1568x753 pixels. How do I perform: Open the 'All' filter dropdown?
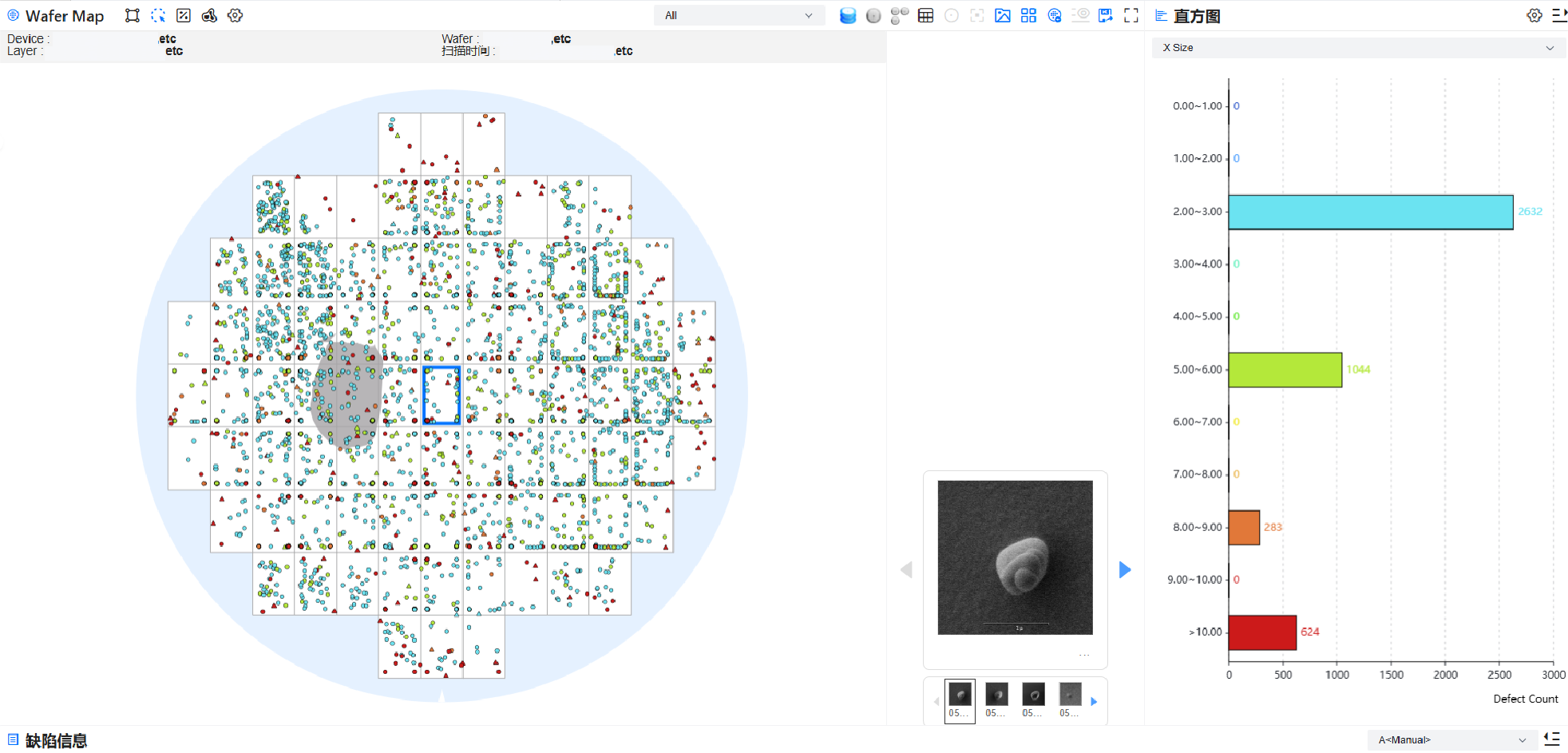(x=738, y=15)
